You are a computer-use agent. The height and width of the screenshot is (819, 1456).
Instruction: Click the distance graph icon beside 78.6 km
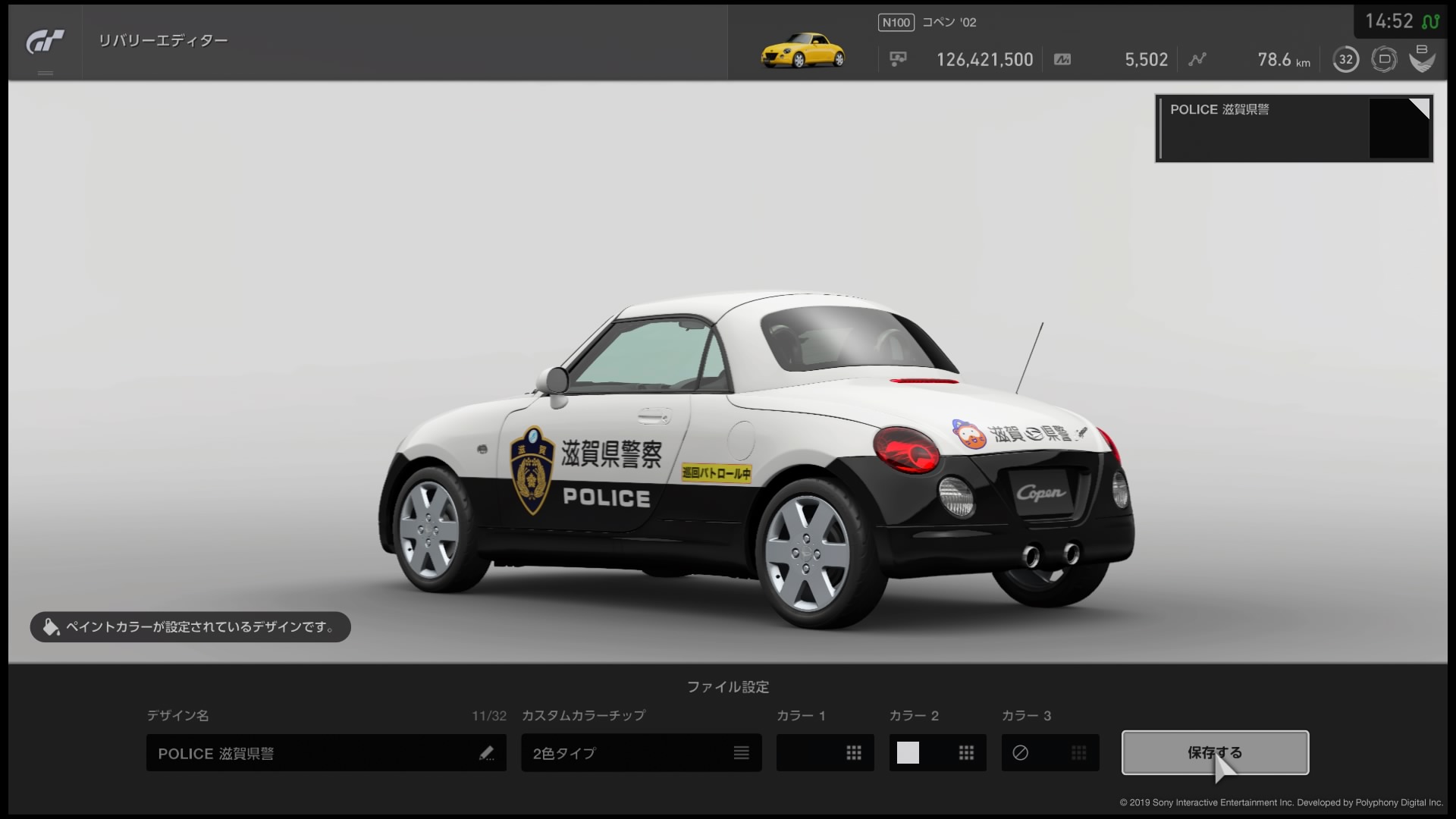(1197, 59)
